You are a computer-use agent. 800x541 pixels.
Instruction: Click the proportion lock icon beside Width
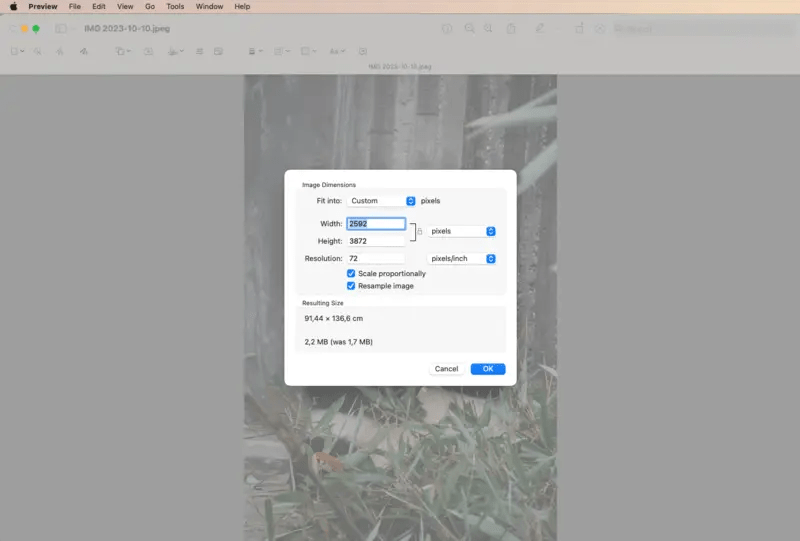420,232
